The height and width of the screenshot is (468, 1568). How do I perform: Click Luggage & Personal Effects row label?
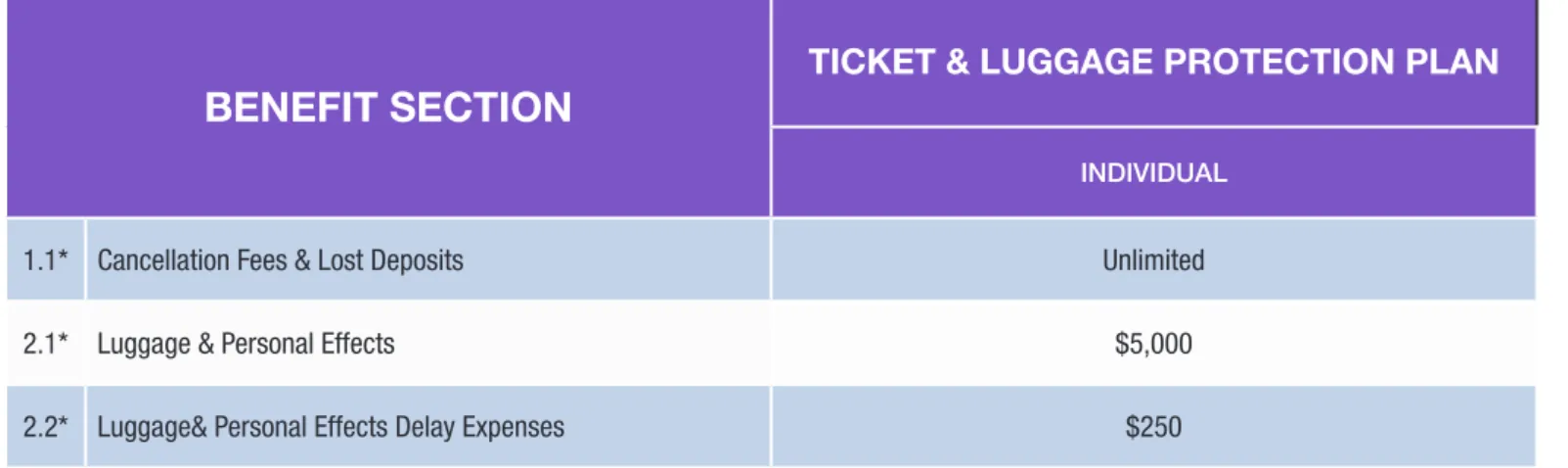coord(246,345)
